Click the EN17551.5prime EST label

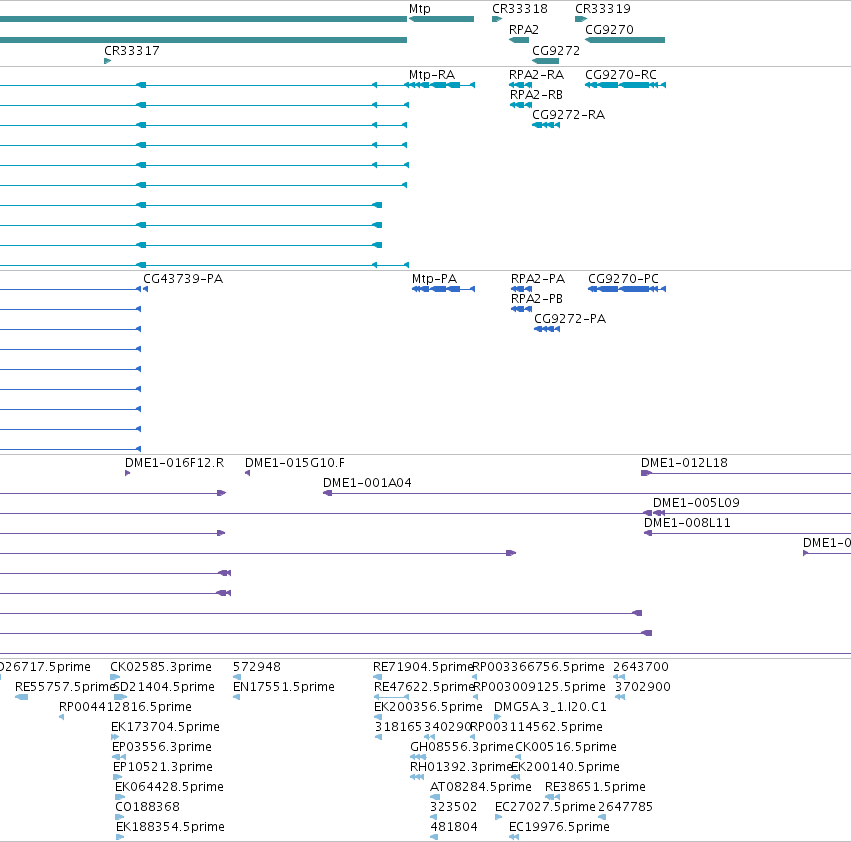point(284,687)
